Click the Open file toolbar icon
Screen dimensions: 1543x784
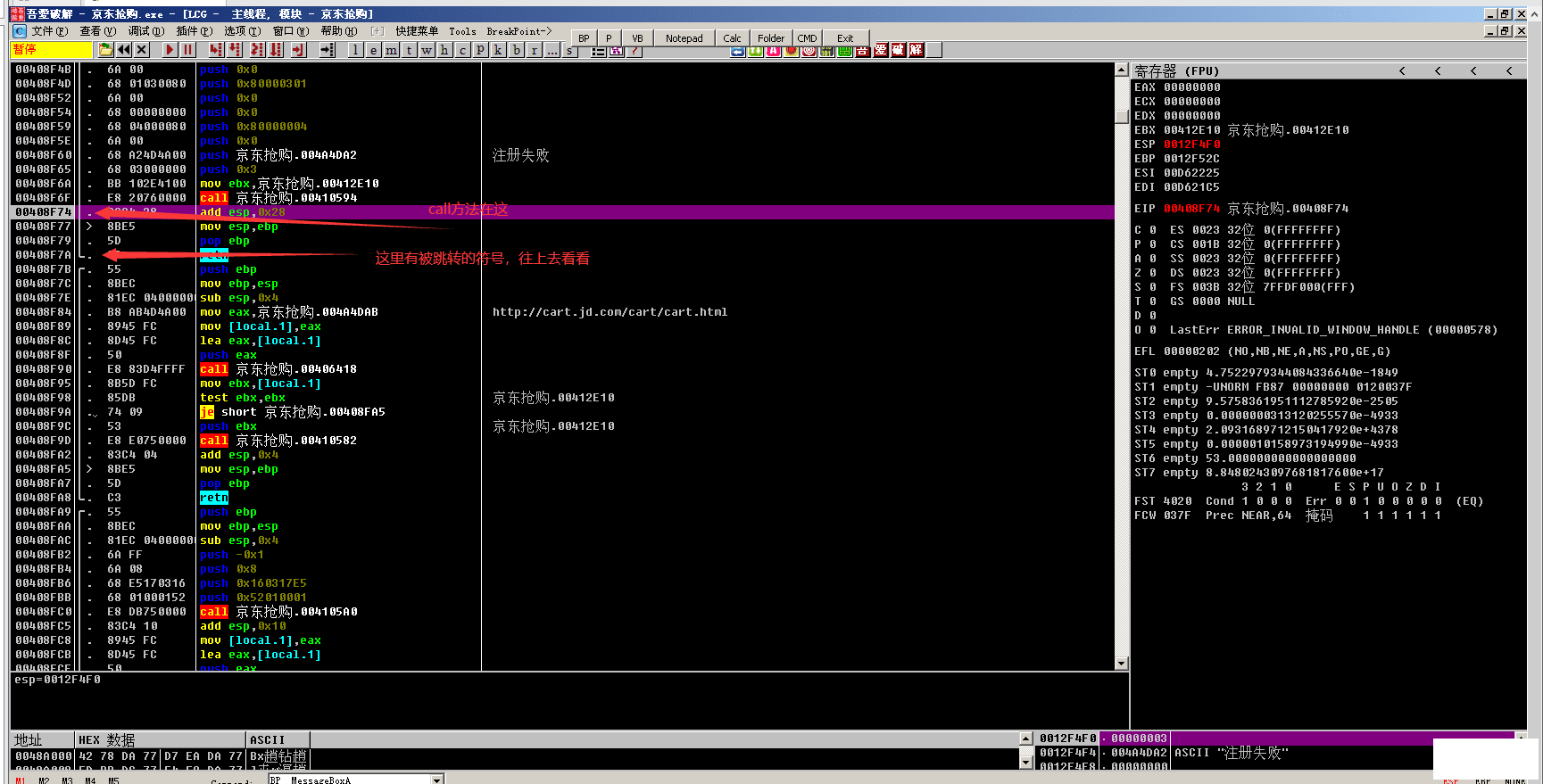click(x=106, y=50)
